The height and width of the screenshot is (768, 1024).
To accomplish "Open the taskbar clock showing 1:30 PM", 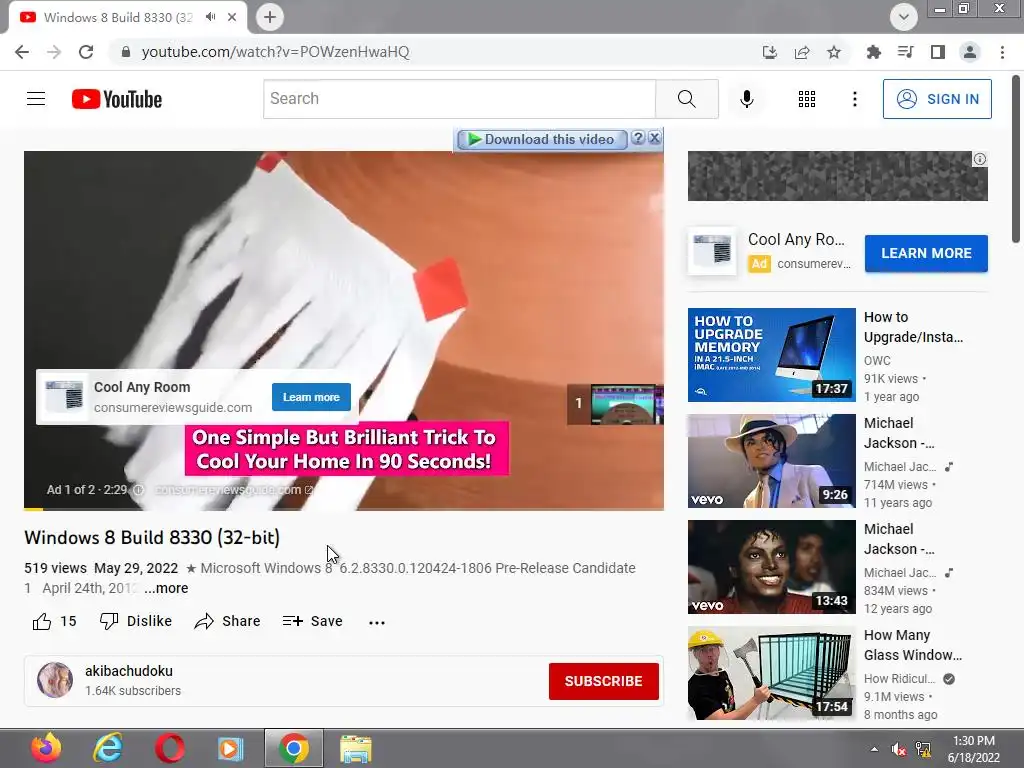I will pos(973,749).
